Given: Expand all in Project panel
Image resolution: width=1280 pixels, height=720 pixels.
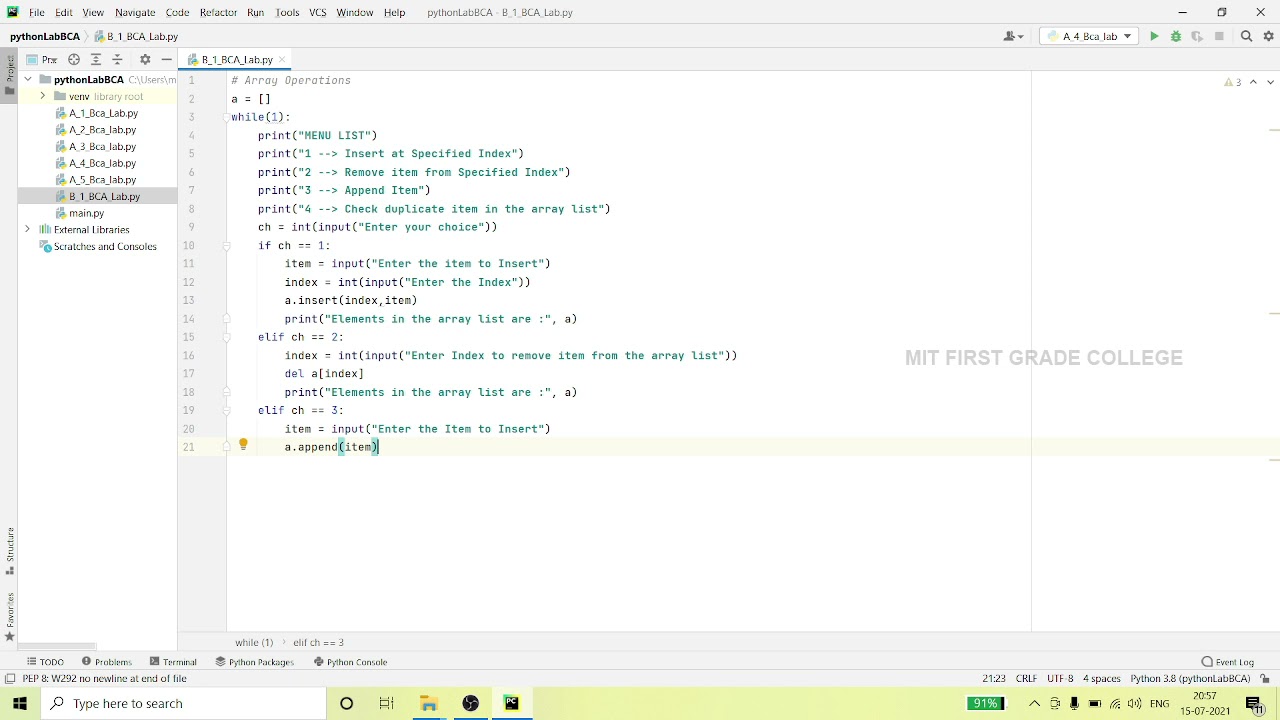Looking at the screenshot, I should 96,60.
